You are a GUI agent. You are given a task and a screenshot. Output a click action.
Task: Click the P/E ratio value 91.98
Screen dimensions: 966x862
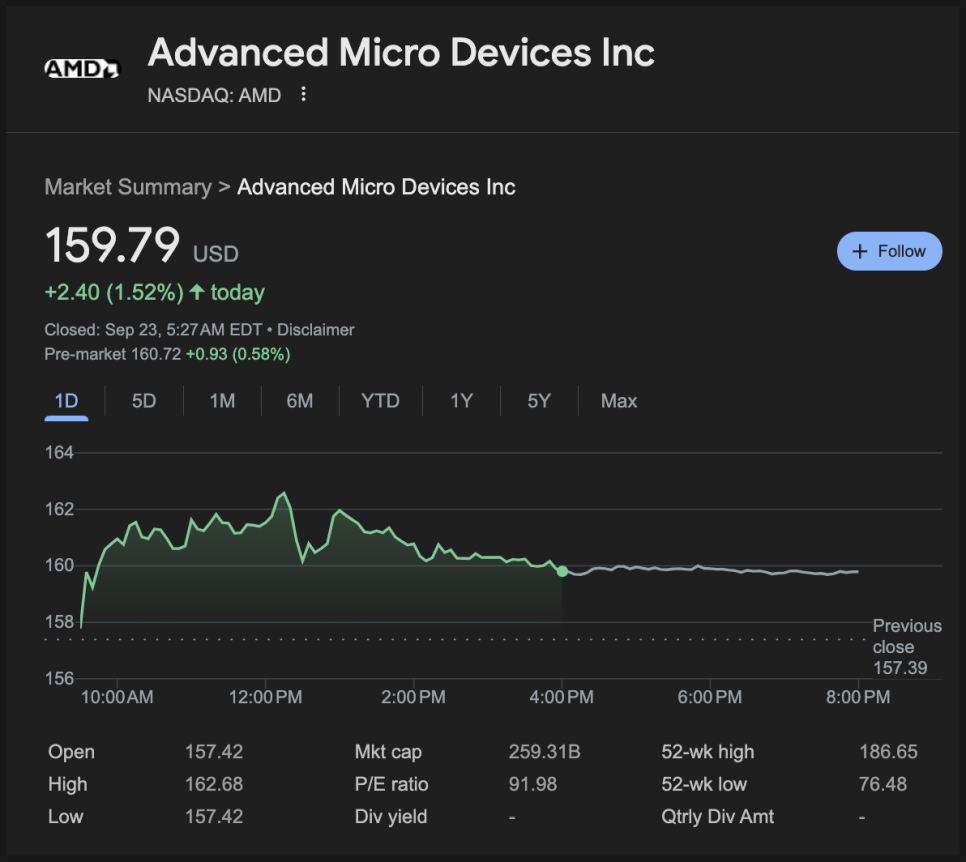(532, 784)
